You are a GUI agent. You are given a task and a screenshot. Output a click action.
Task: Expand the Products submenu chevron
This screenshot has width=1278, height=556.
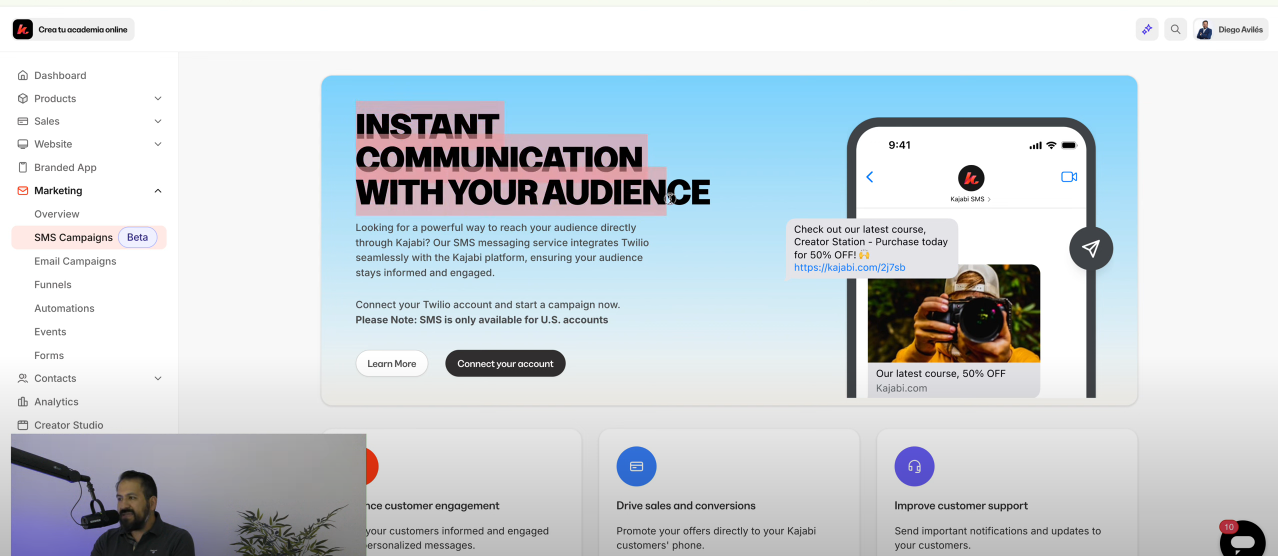tap(158, 98)
